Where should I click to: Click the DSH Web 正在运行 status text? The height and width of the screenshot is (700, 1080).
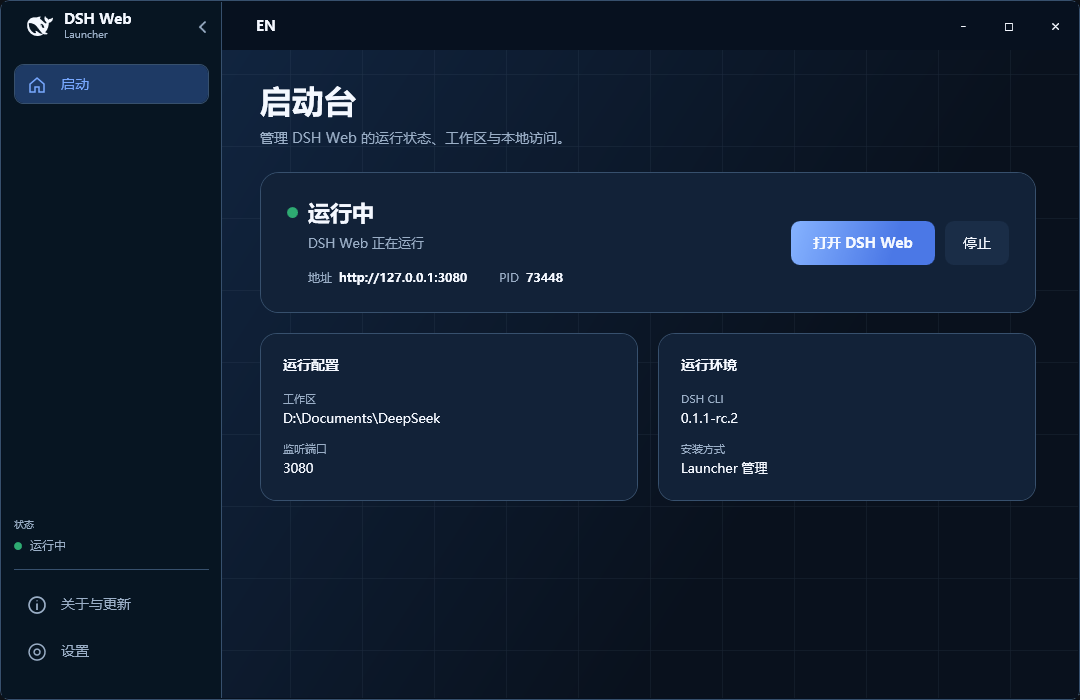(x=366, y=243)
